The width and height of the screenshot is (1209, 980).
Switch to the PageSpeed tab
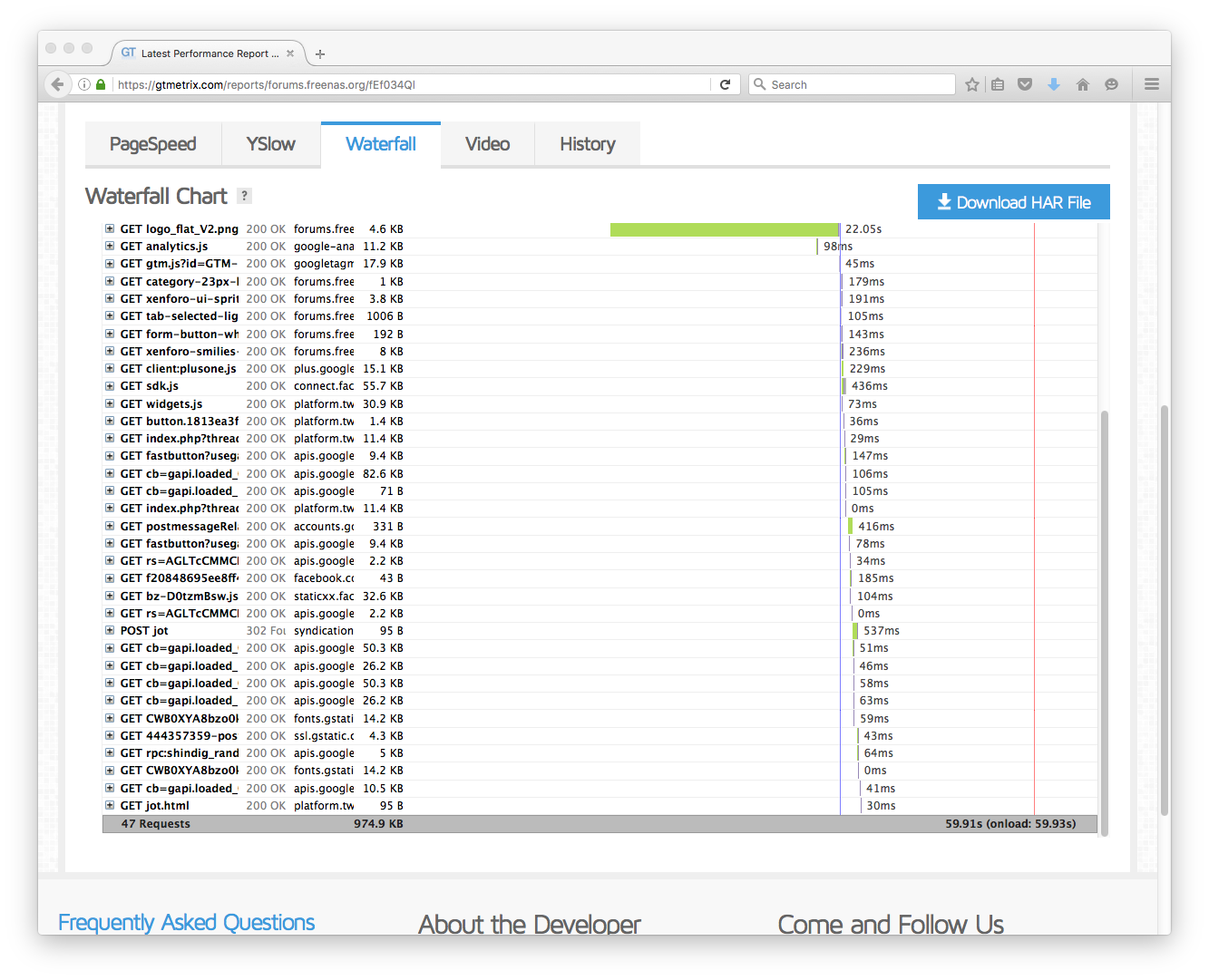tap(153, 144)
